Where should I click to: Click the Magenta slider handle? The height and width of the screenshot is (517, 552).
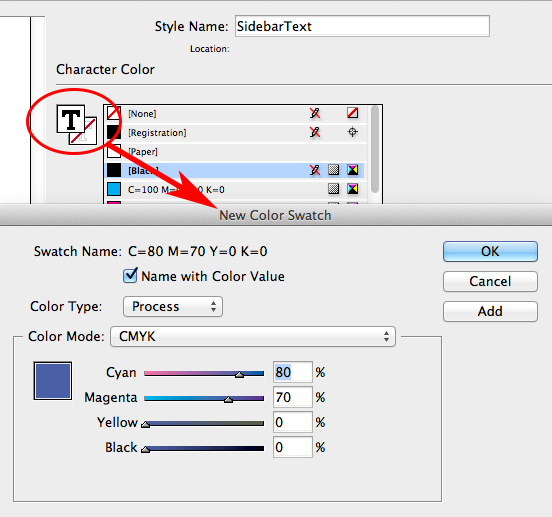228,399
